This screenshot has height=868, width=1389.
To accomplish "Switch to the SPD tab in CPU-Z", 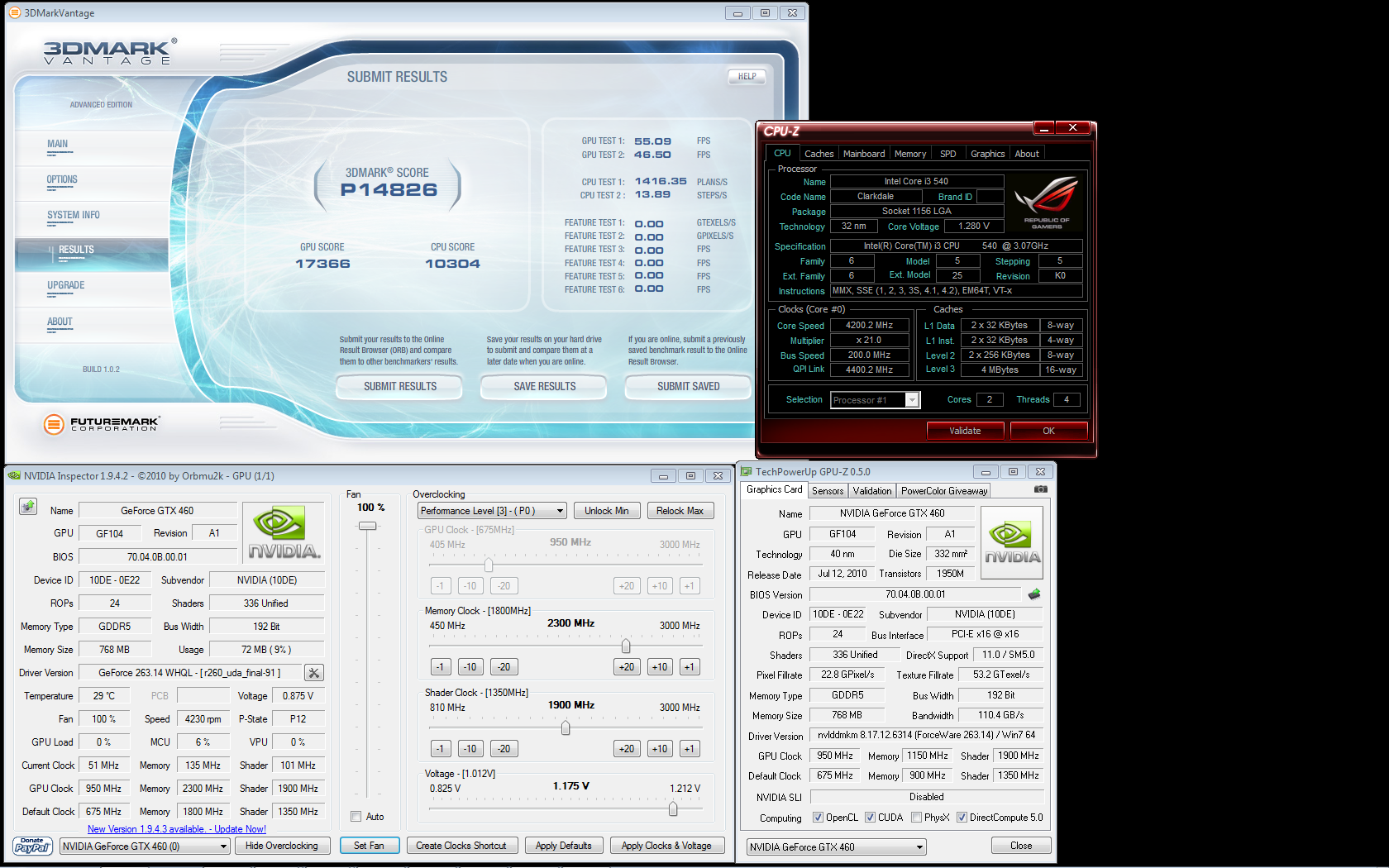I will tap(947, 154).
